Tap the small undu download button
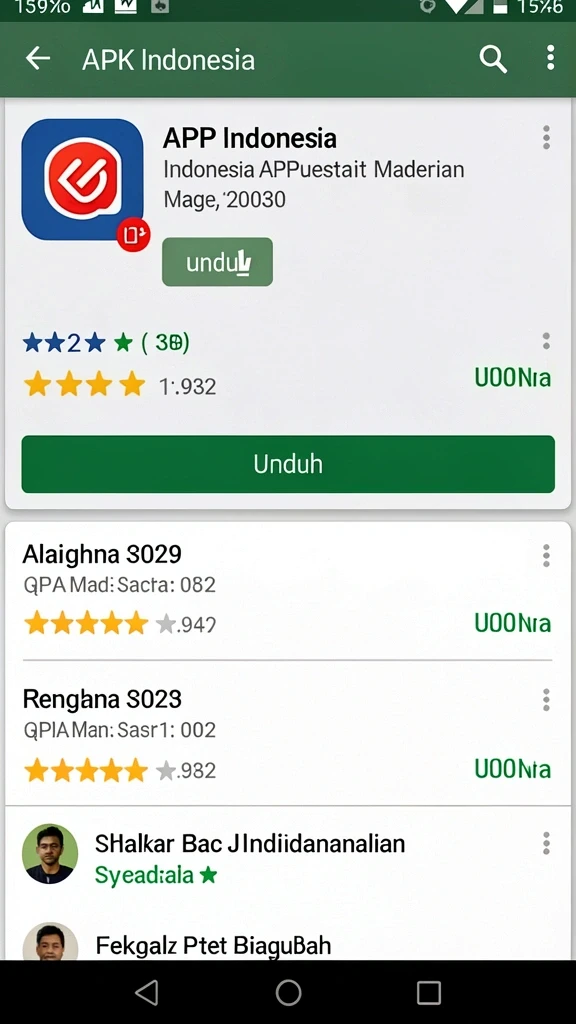Viewport: 576px width, 1024px height. point(217,262)
